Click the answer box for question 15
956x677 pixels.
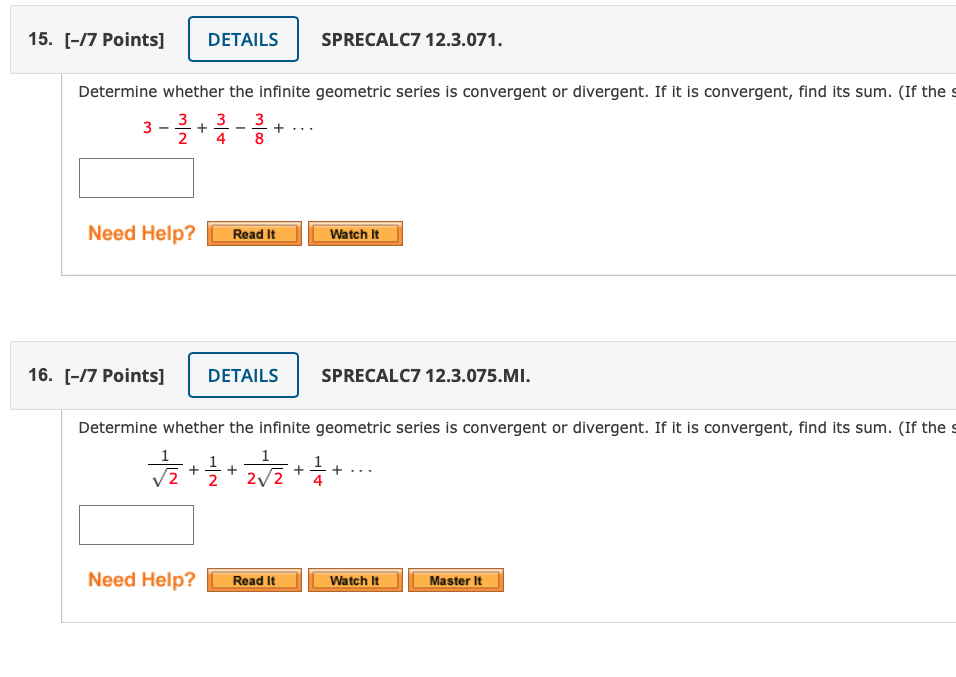pyautogui.click(x=136, y=177)
